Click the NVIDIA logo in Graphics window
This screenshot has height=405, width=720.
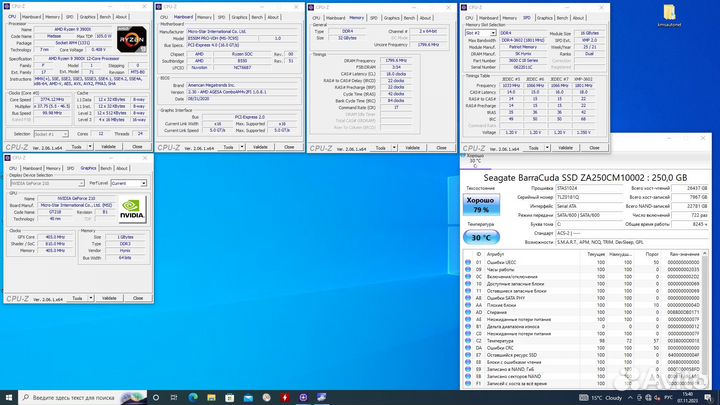[132, 209]
